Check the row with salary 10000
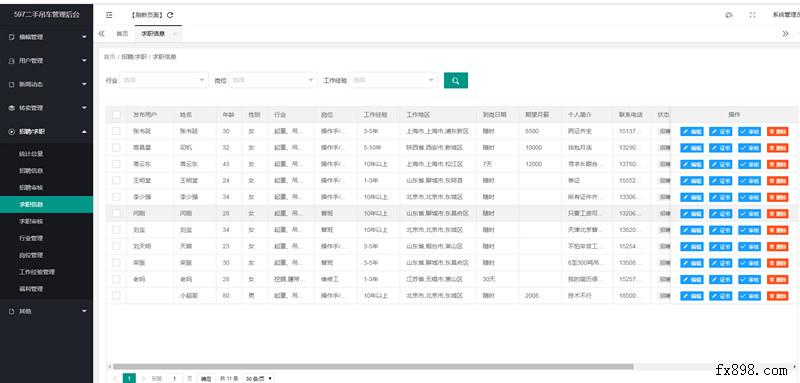The image size is (800, 383). tap(116, 147)
